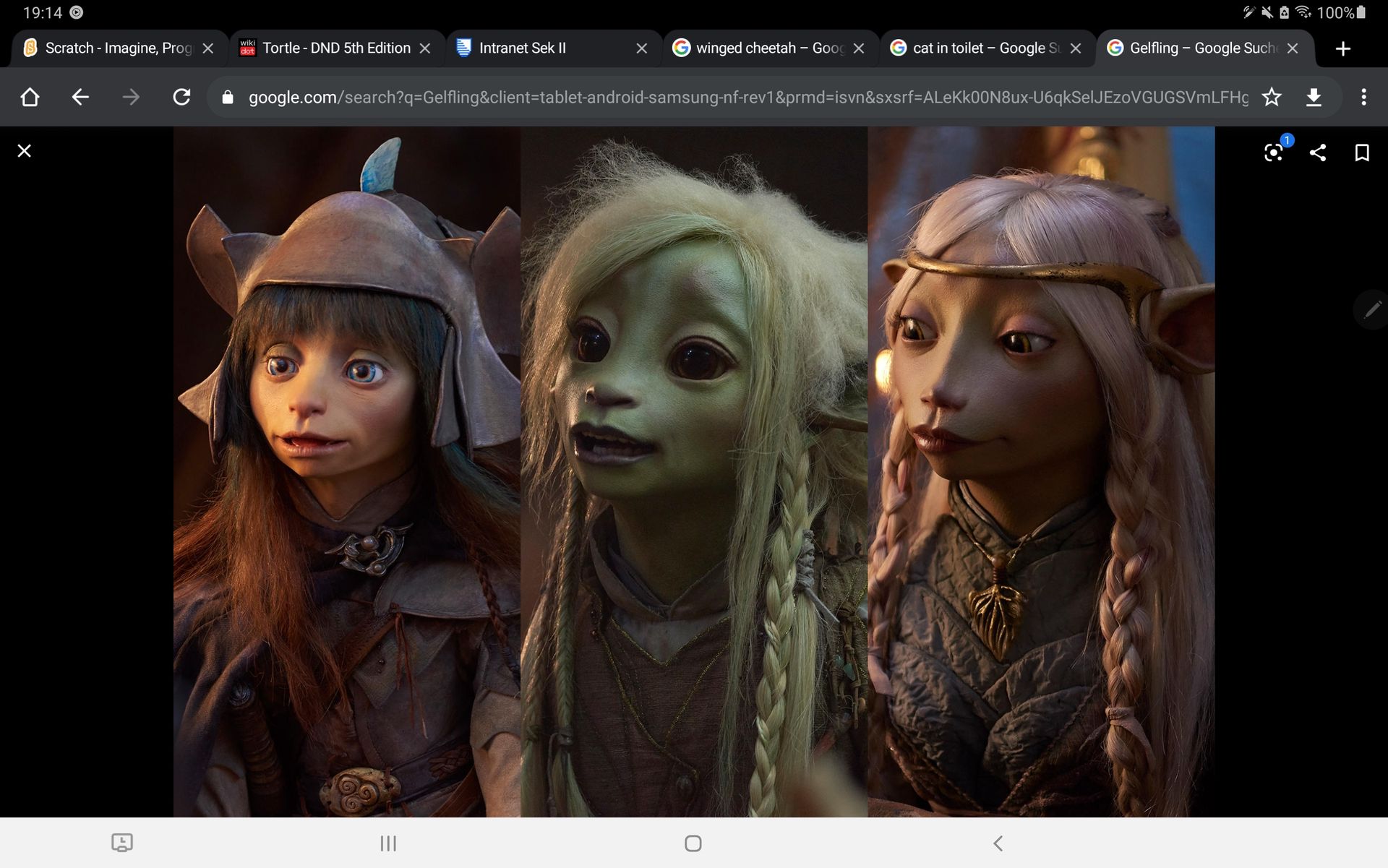Viewport: 1388px width, 868px height.
Task: Close the Gelfling tab
Action: point(1293,48)
